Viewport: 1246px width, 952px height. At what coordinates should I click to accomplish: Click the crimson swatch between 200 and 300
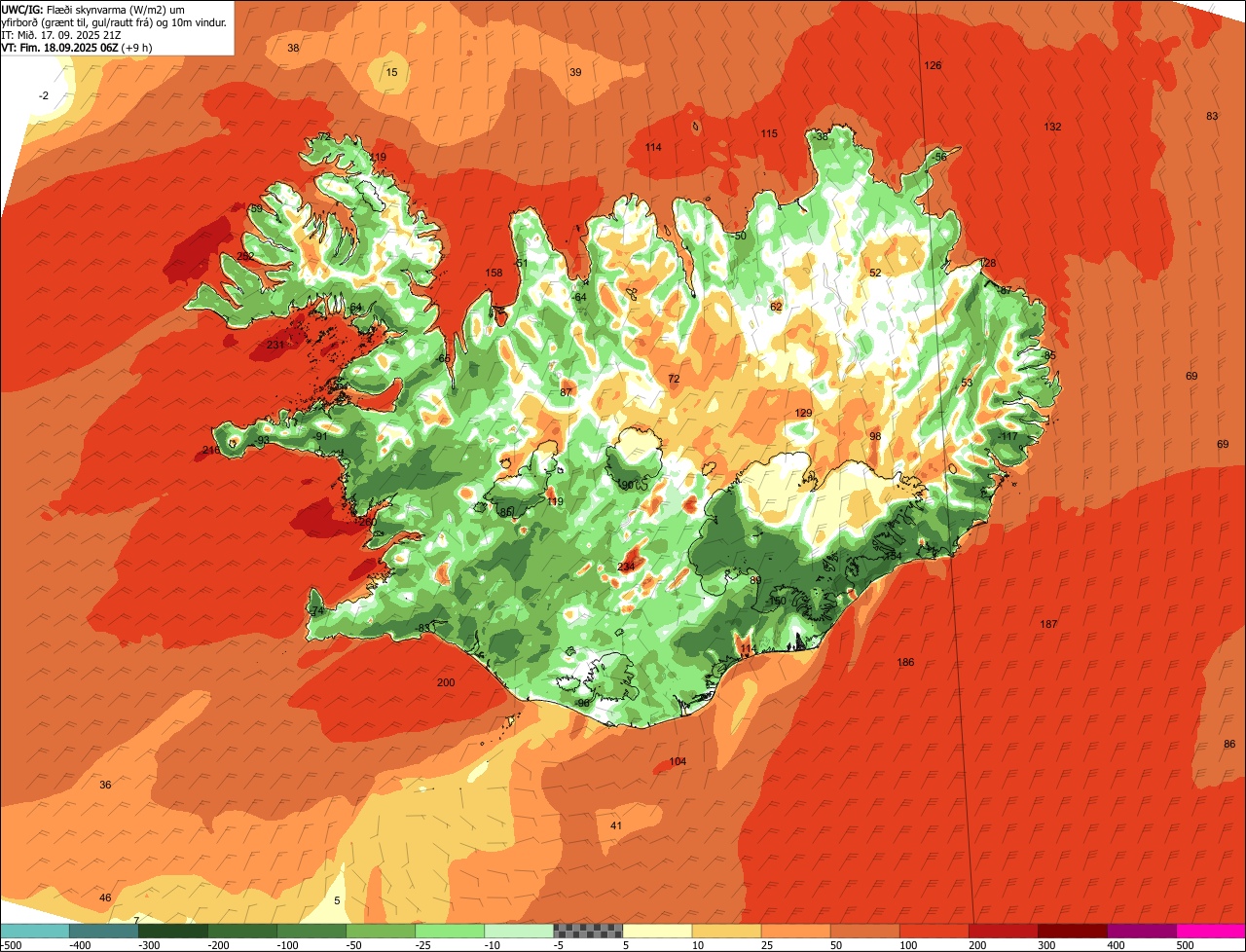(x=1003, y=931)
